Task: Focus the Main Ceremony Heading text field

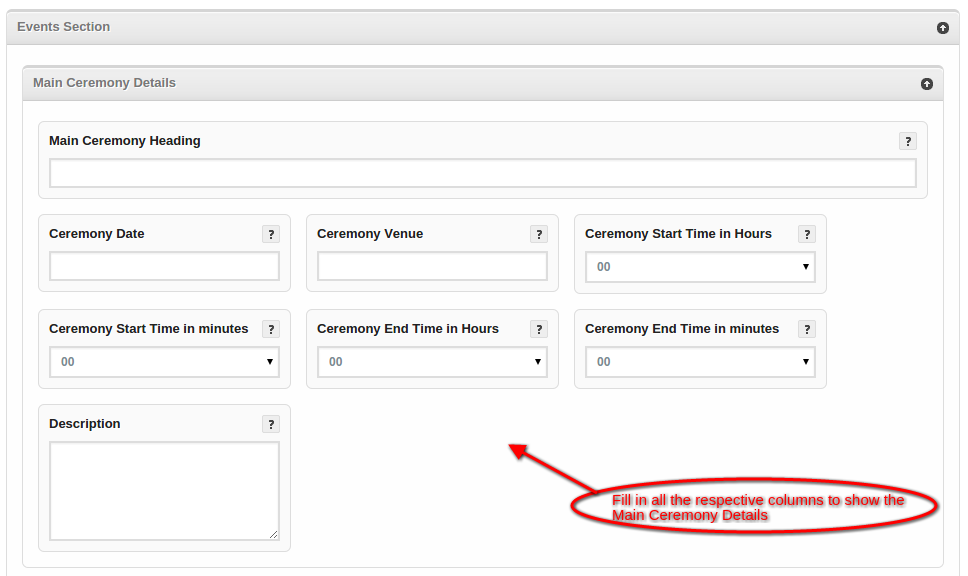Action: 482,174
